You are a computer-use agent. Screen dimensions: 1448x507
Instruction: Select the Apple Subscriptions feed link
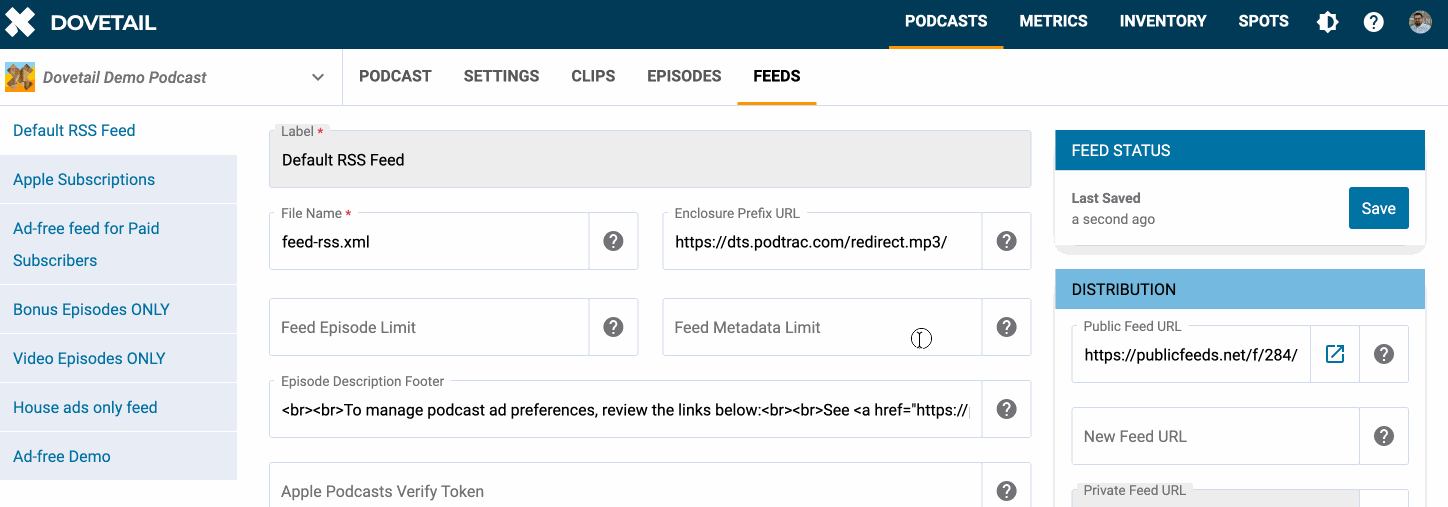click(84, 180)
